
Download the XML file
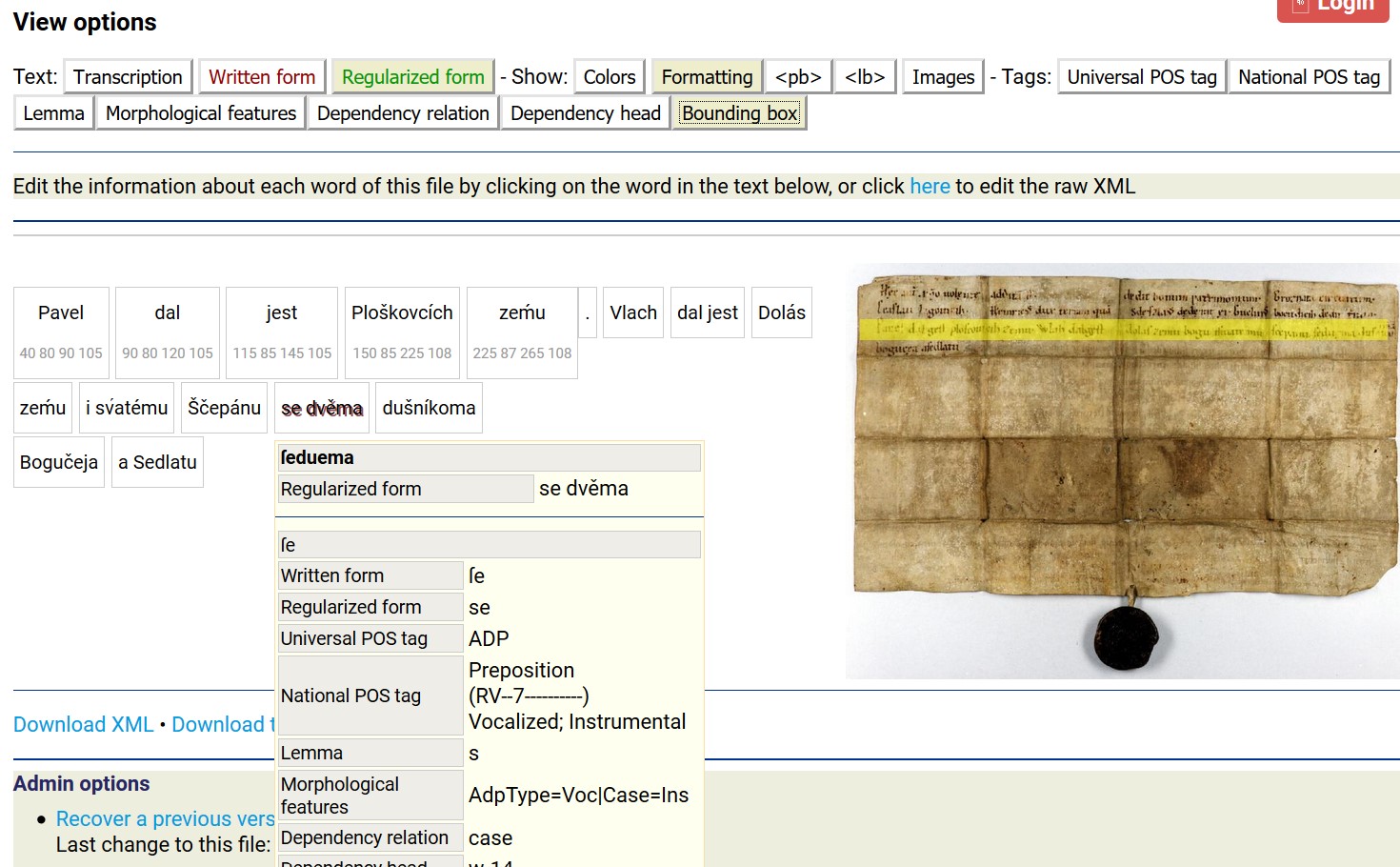point(84,724)
